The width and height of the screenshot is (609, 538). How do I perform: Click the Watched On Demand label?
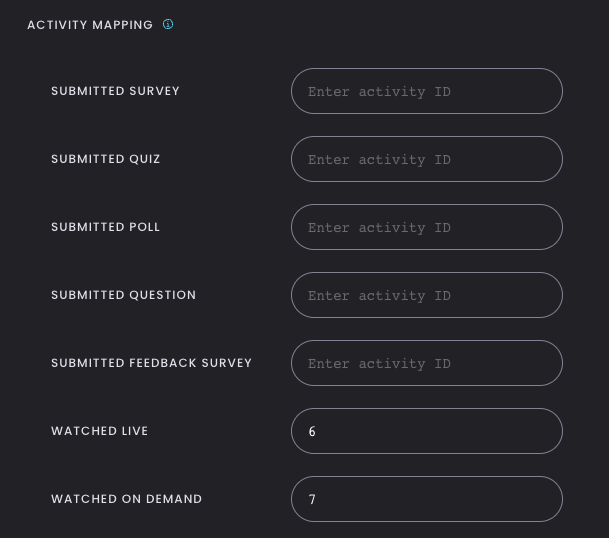(x=127, y=499)
